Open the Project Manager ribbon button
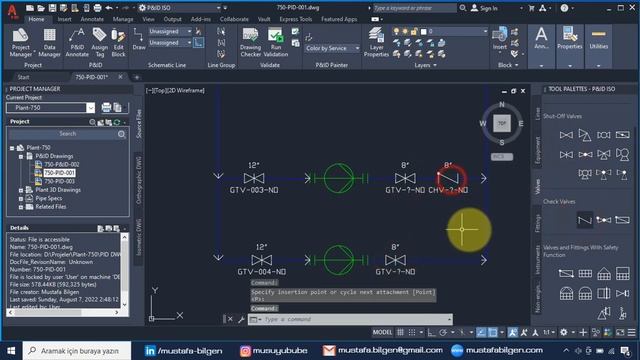The height and width of the screenshot is (360, 640). (x=20, y=42)
